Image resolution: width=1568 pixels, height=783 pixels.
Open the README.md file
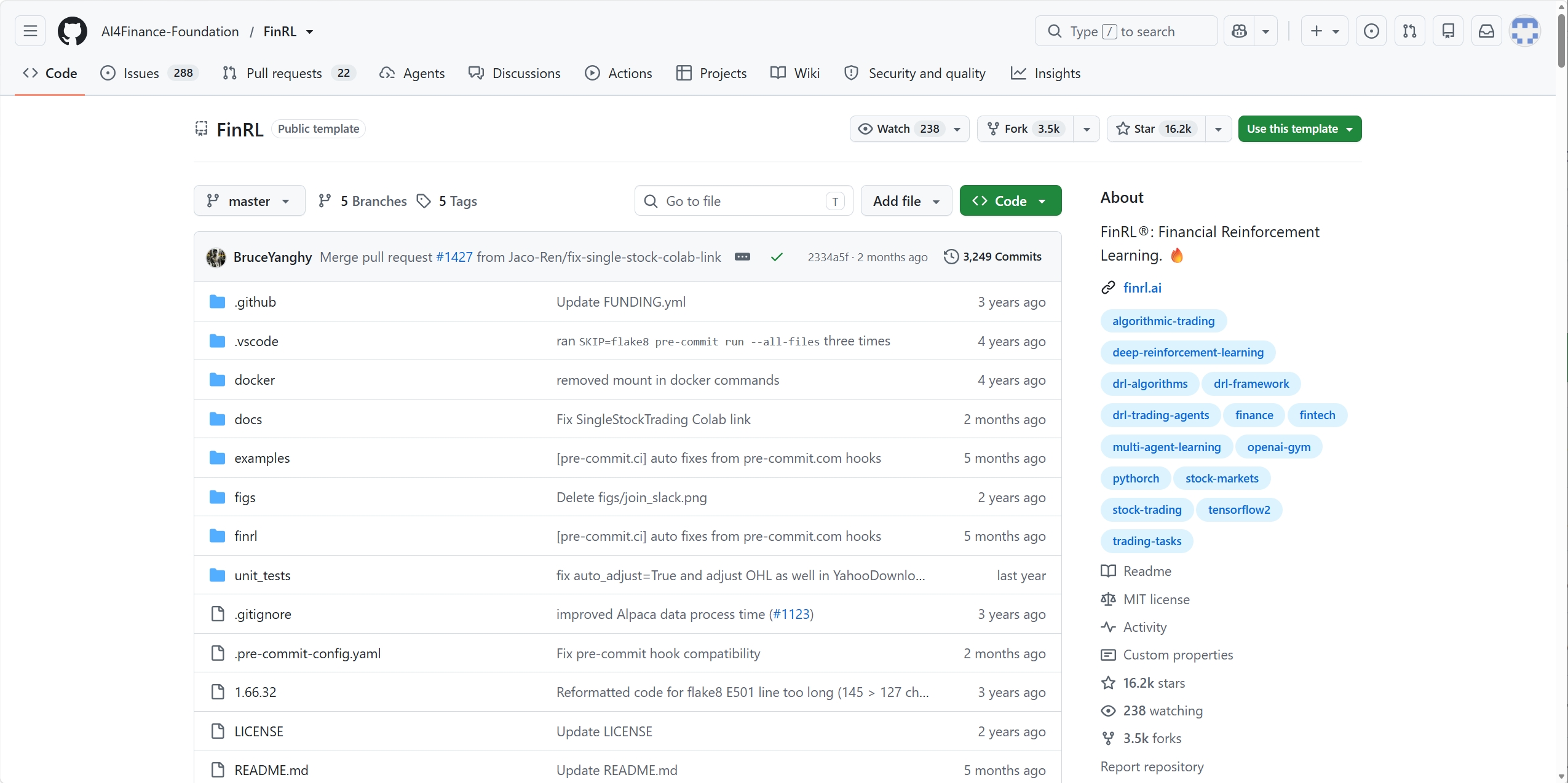point(271,770)
